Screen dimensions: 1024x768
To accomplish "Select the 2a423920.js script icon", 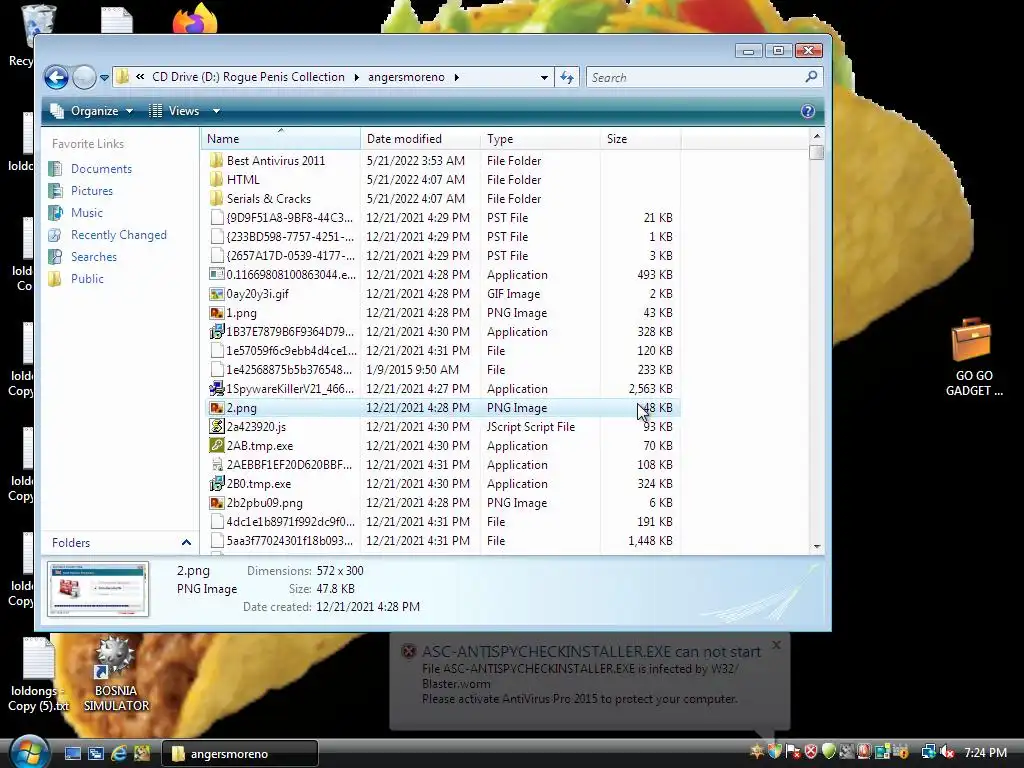I will tap(217, 426).
